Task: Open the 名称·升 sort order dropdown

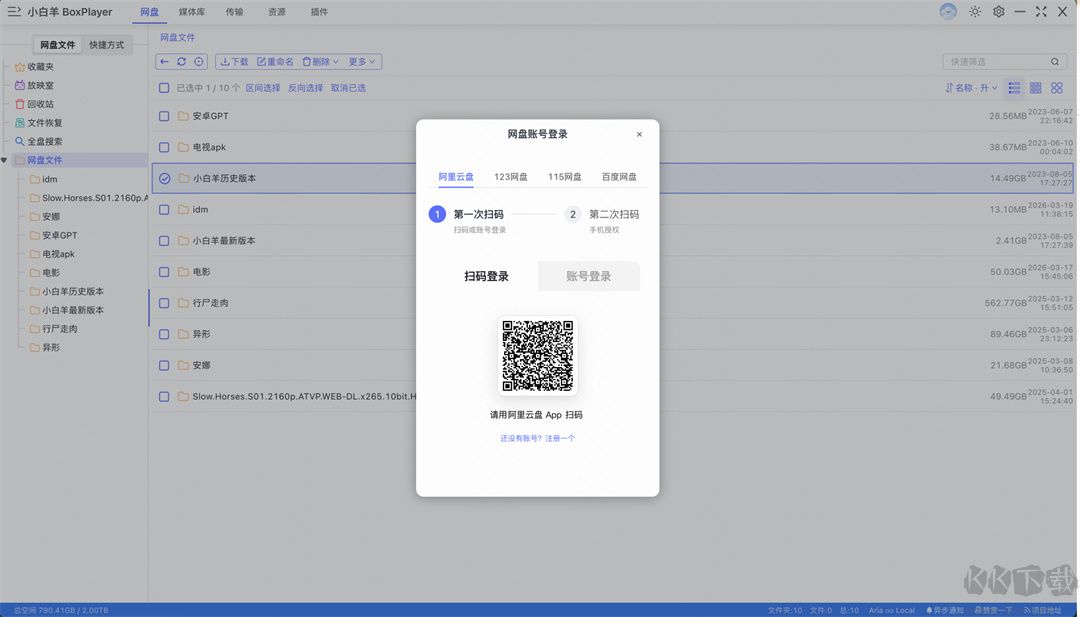Action: coord(971,87)
